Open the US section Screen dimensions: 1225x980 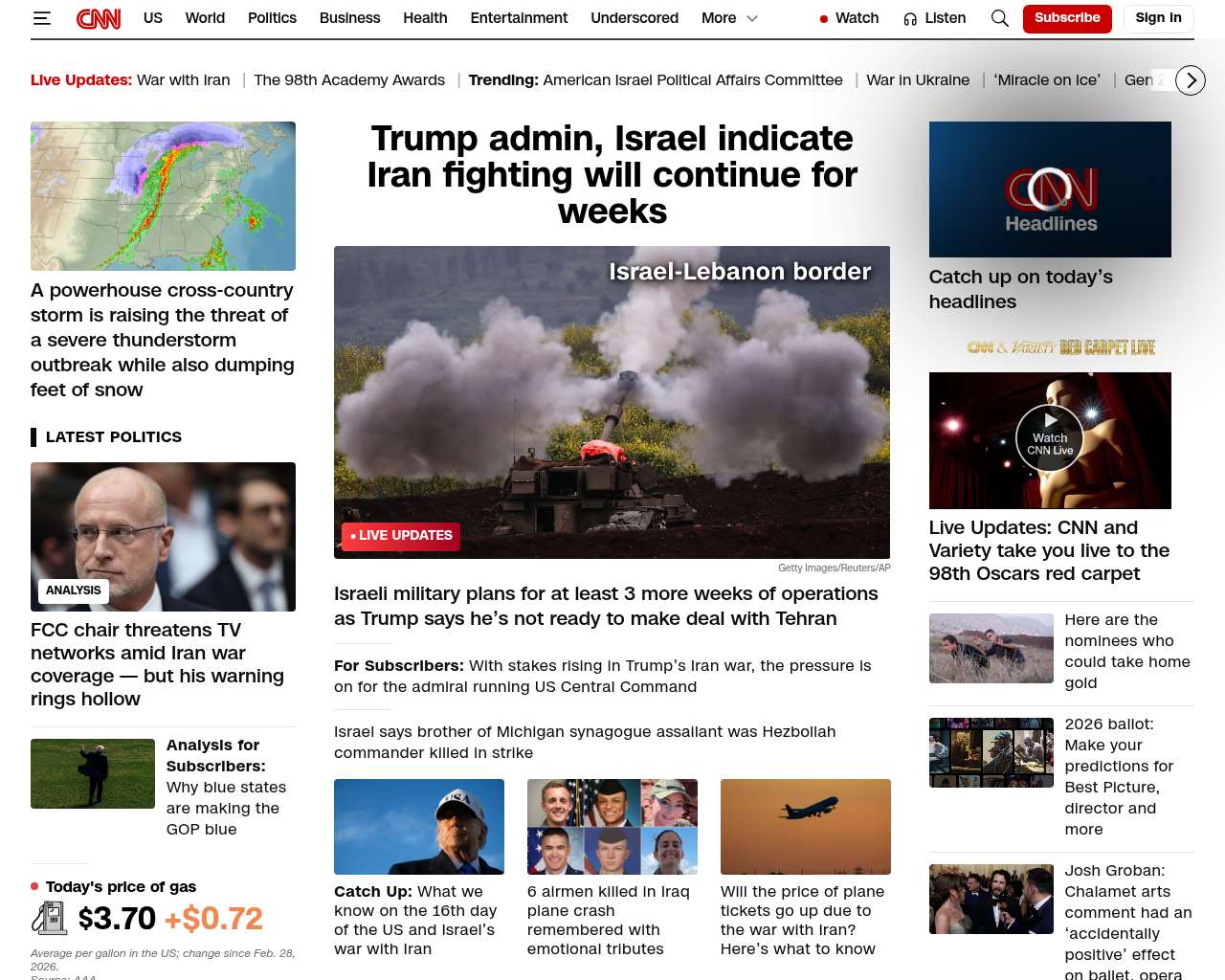[153, 18]
